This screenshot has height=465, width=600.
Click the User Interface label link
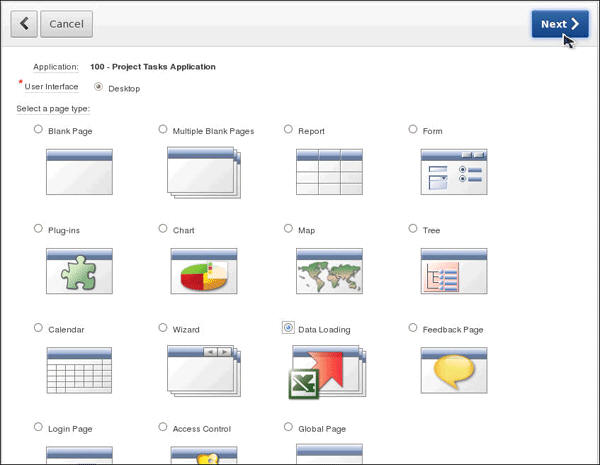(x=51, y=87)
